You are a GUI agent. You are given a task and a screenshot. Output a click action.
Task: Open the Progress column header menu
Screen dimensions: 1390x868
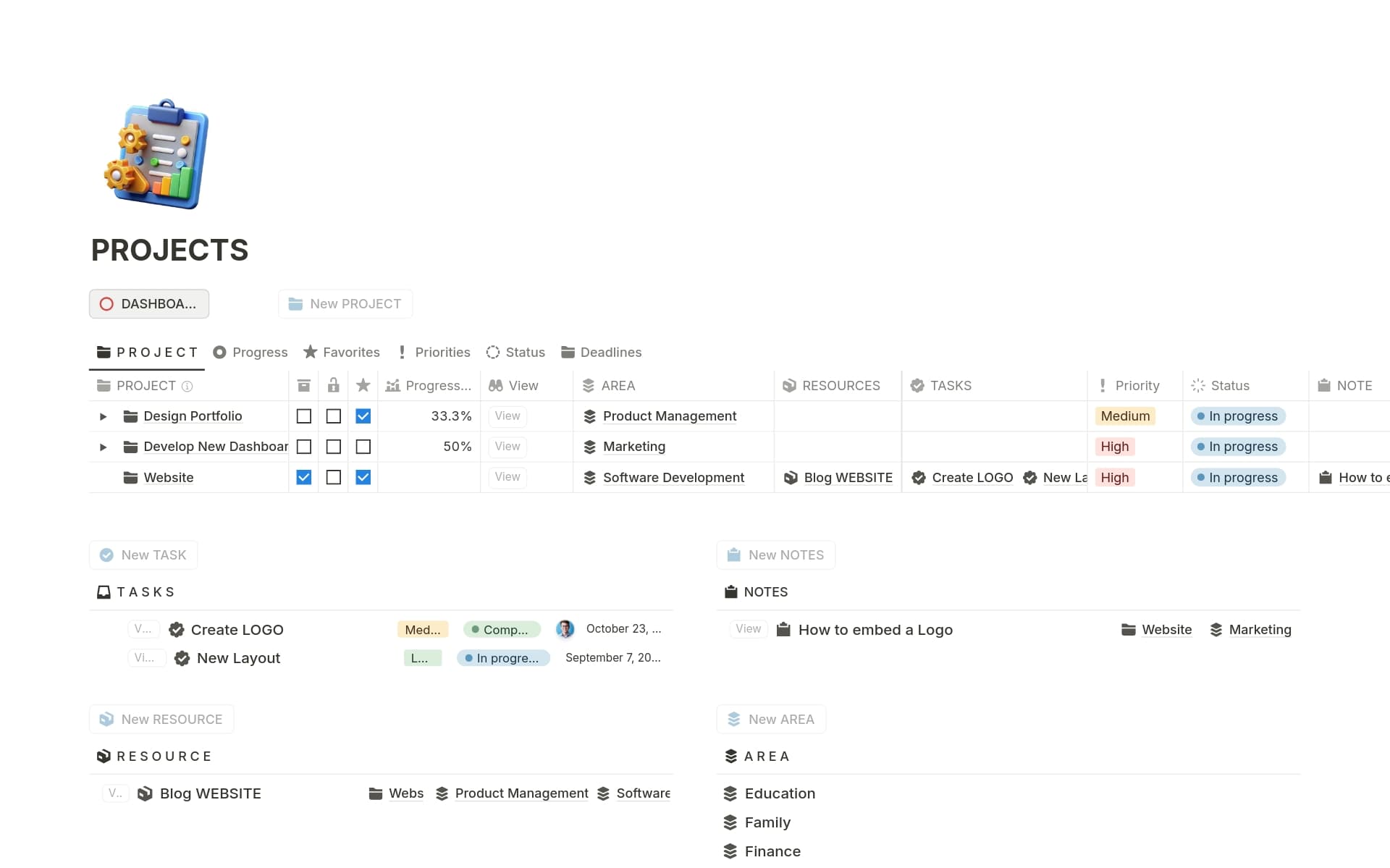point(429,386)
